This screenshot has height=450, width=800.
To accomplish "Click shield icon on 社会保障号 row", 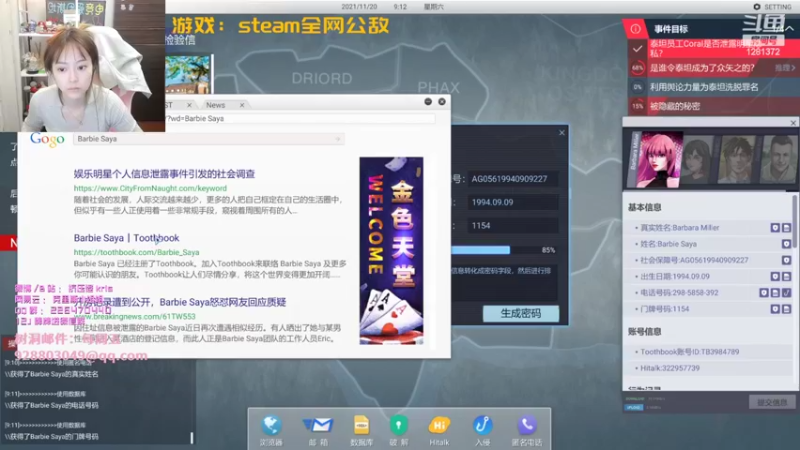I will click(786, 260).
